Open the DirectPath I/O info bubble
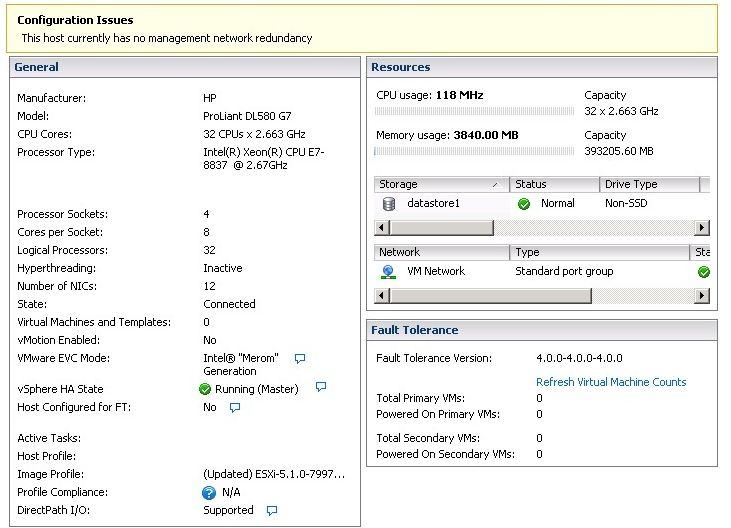 click(272, 510)
